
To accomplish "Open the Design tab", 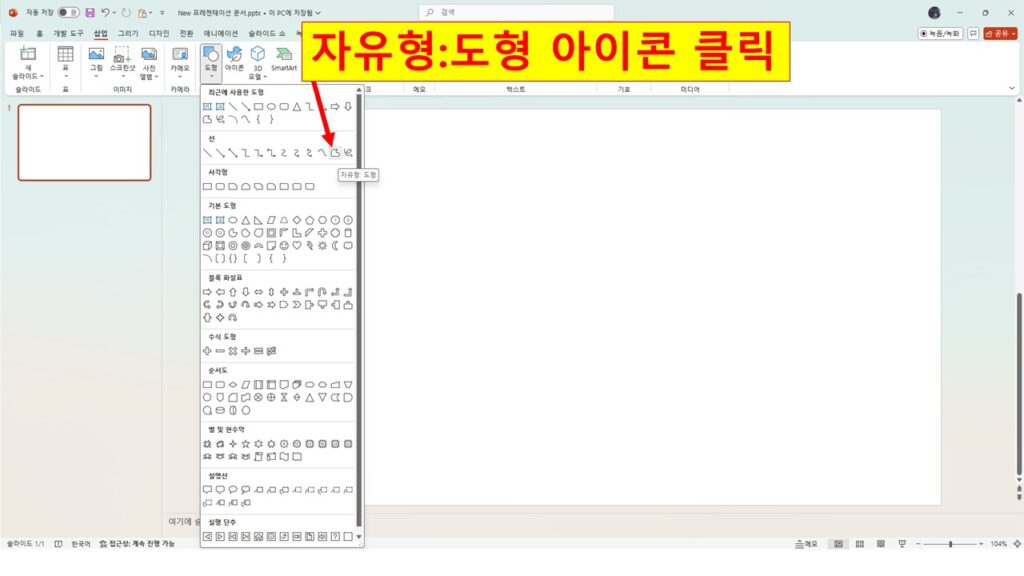I will point(159,33).
